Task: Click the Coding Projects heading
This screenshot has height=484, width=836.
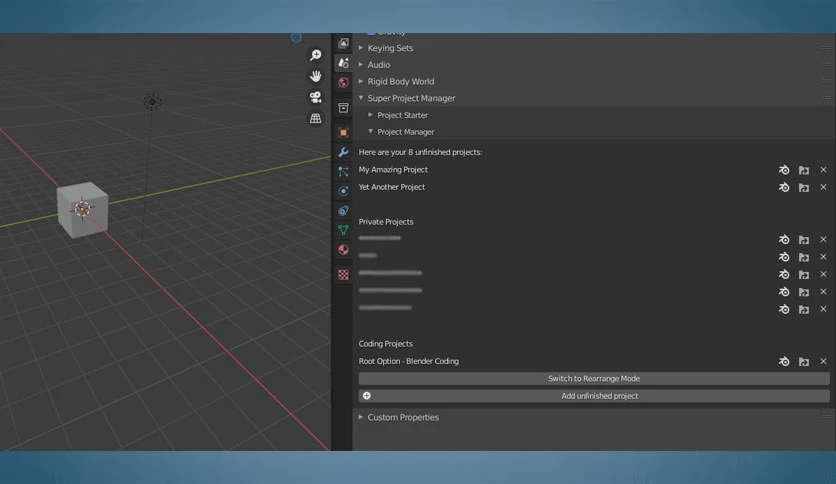Action: (x=385, y=344)
